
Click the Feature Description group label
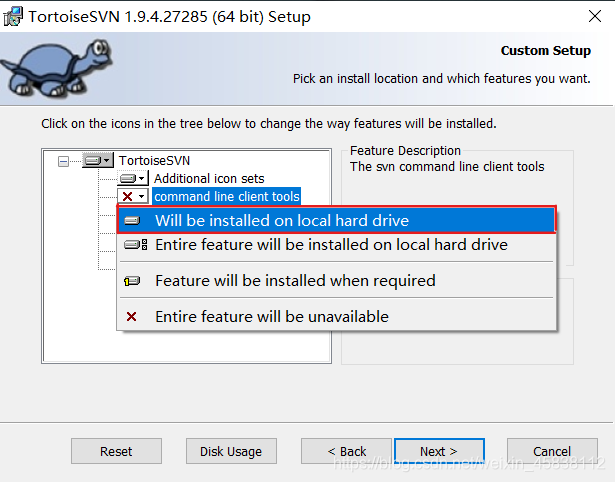coord(405,151)
